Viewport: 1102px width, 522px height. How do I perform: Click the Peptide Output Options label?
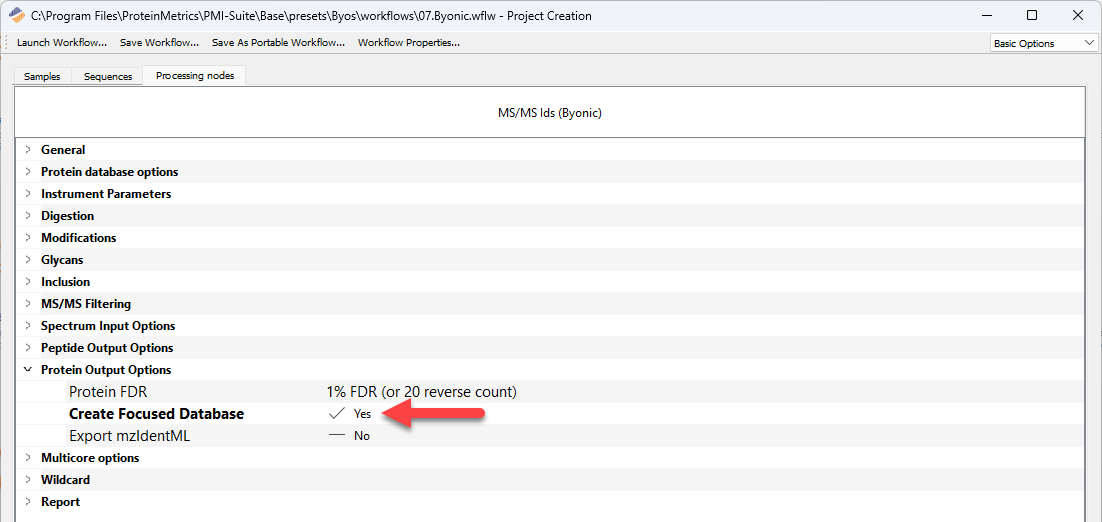[107, 348]
